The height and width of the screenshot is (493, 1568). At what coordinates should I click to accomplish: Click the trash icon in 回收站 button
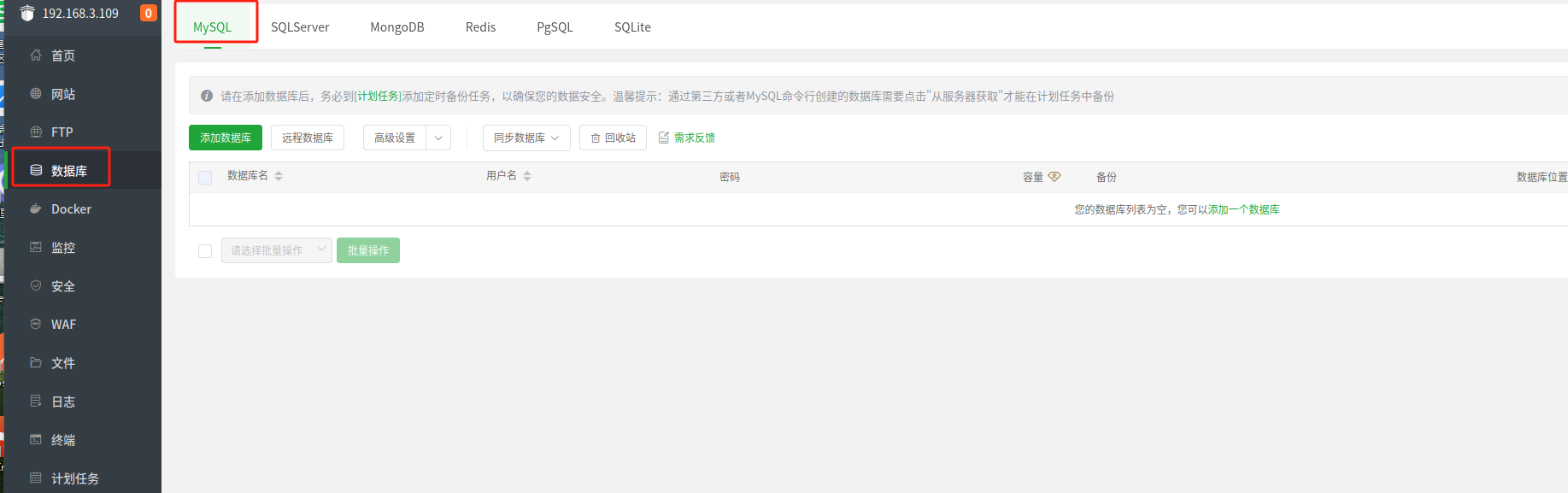[596, 138]
